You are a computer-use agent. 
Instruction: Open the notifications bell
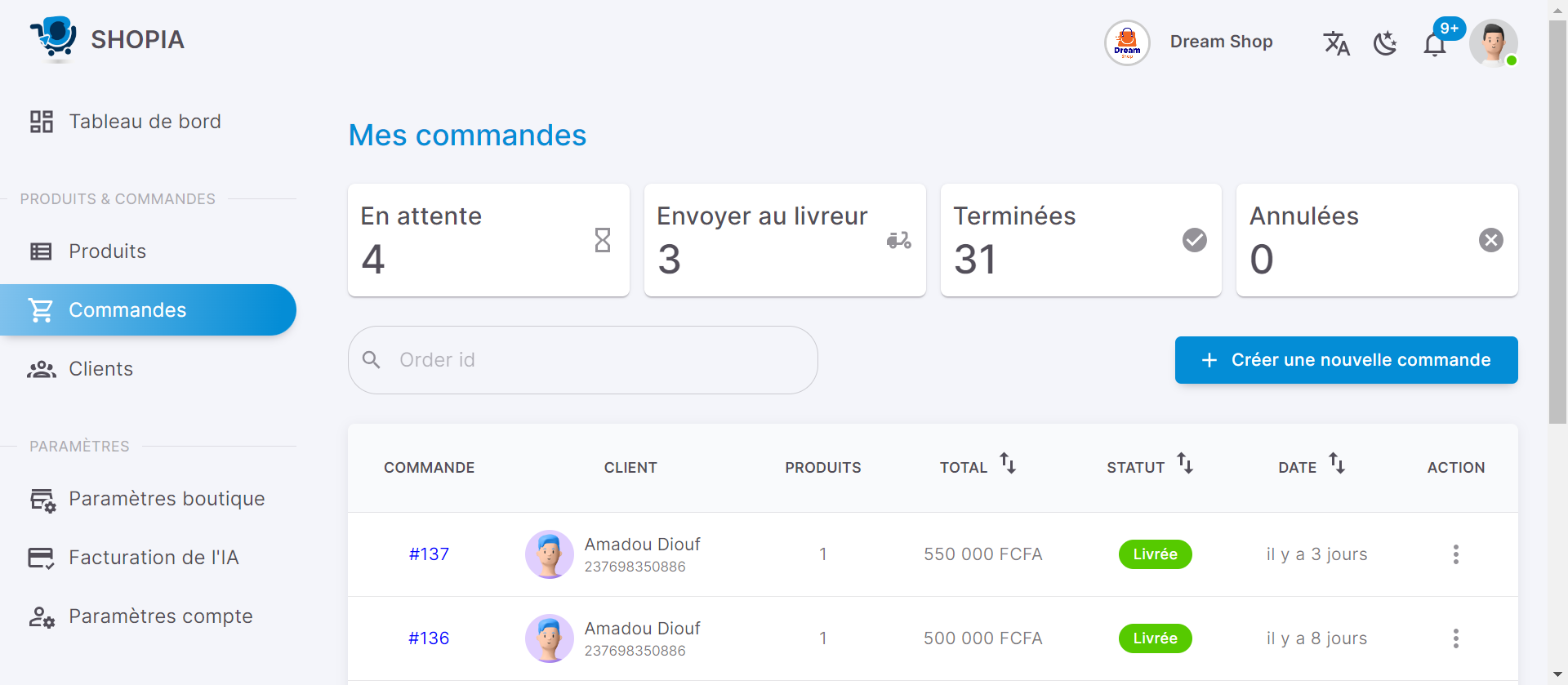click(x=1435, y=45)
